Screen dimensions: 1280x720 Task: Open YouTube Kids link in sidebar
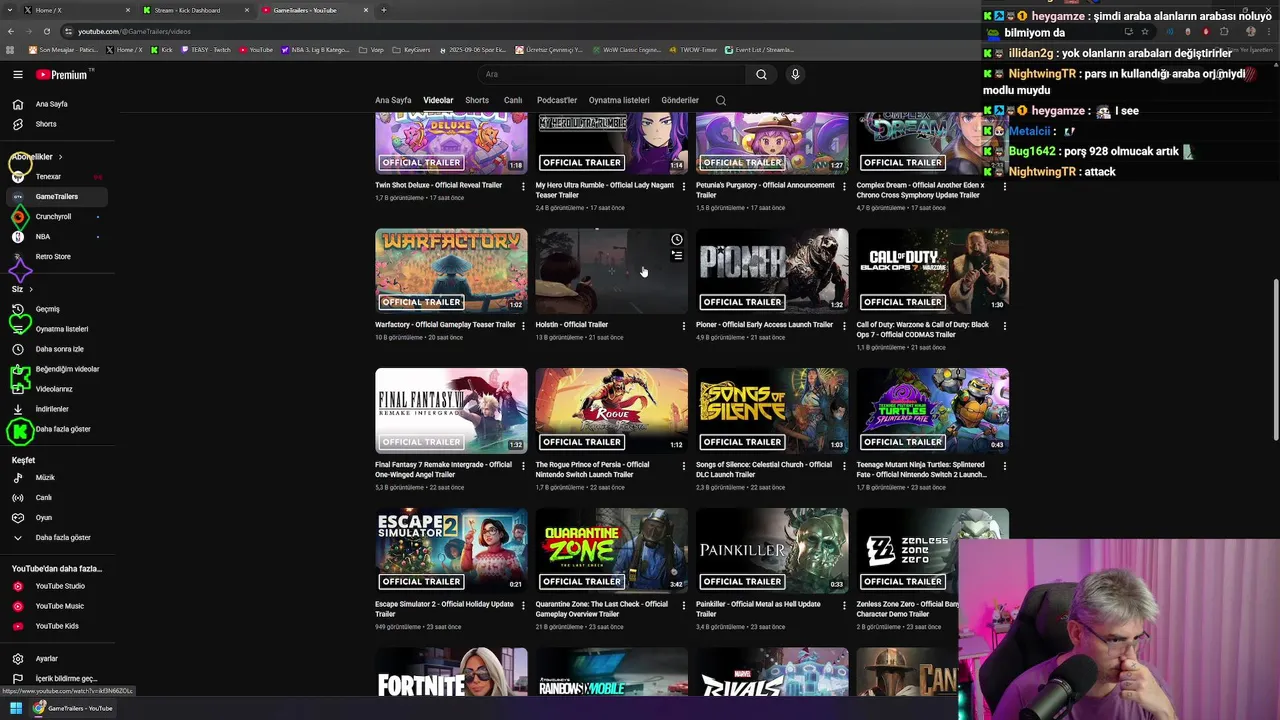point(55,626)
